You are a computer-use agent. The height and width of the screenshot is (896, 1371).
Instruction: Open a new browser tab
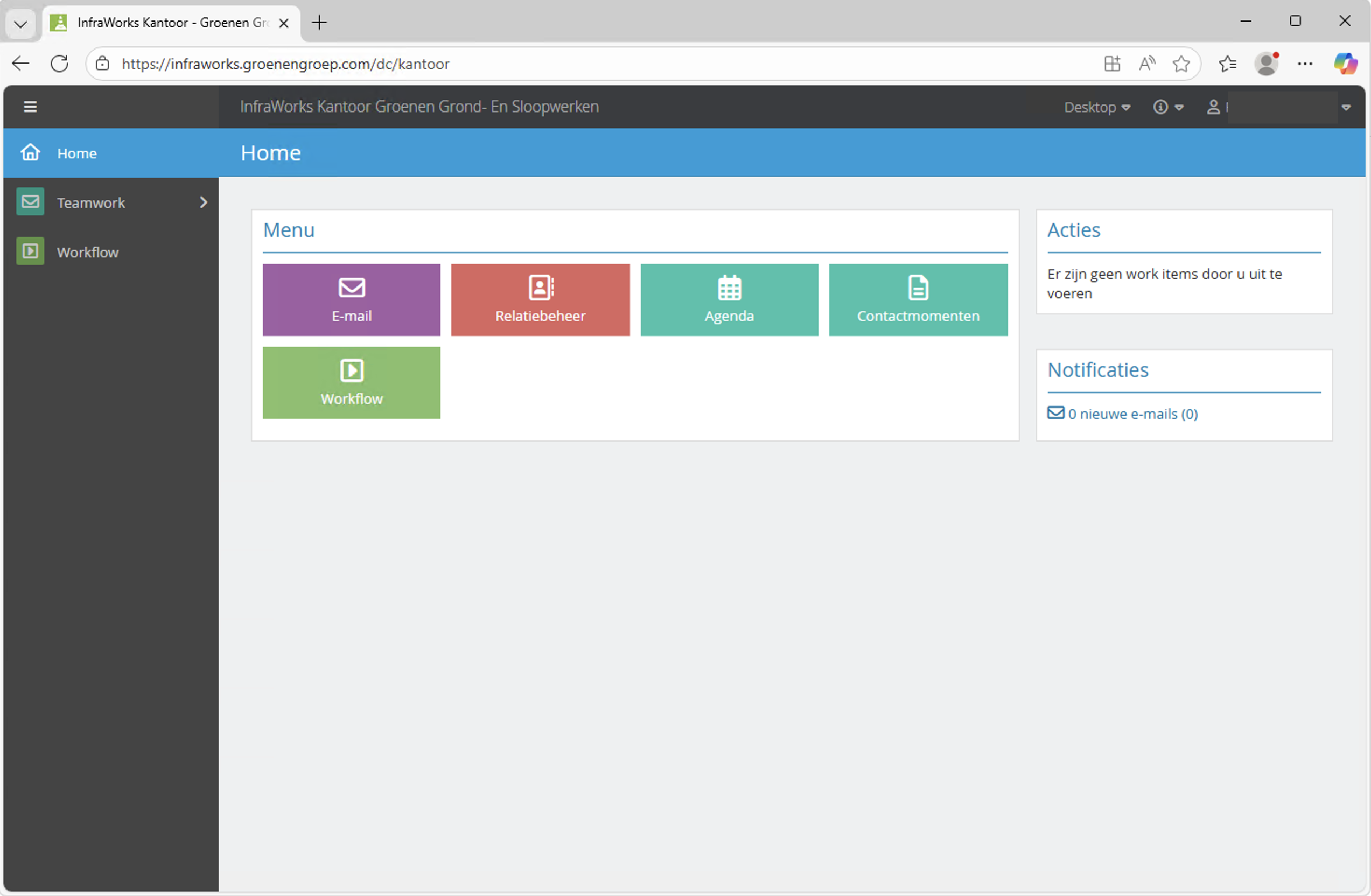click(319, 23)
